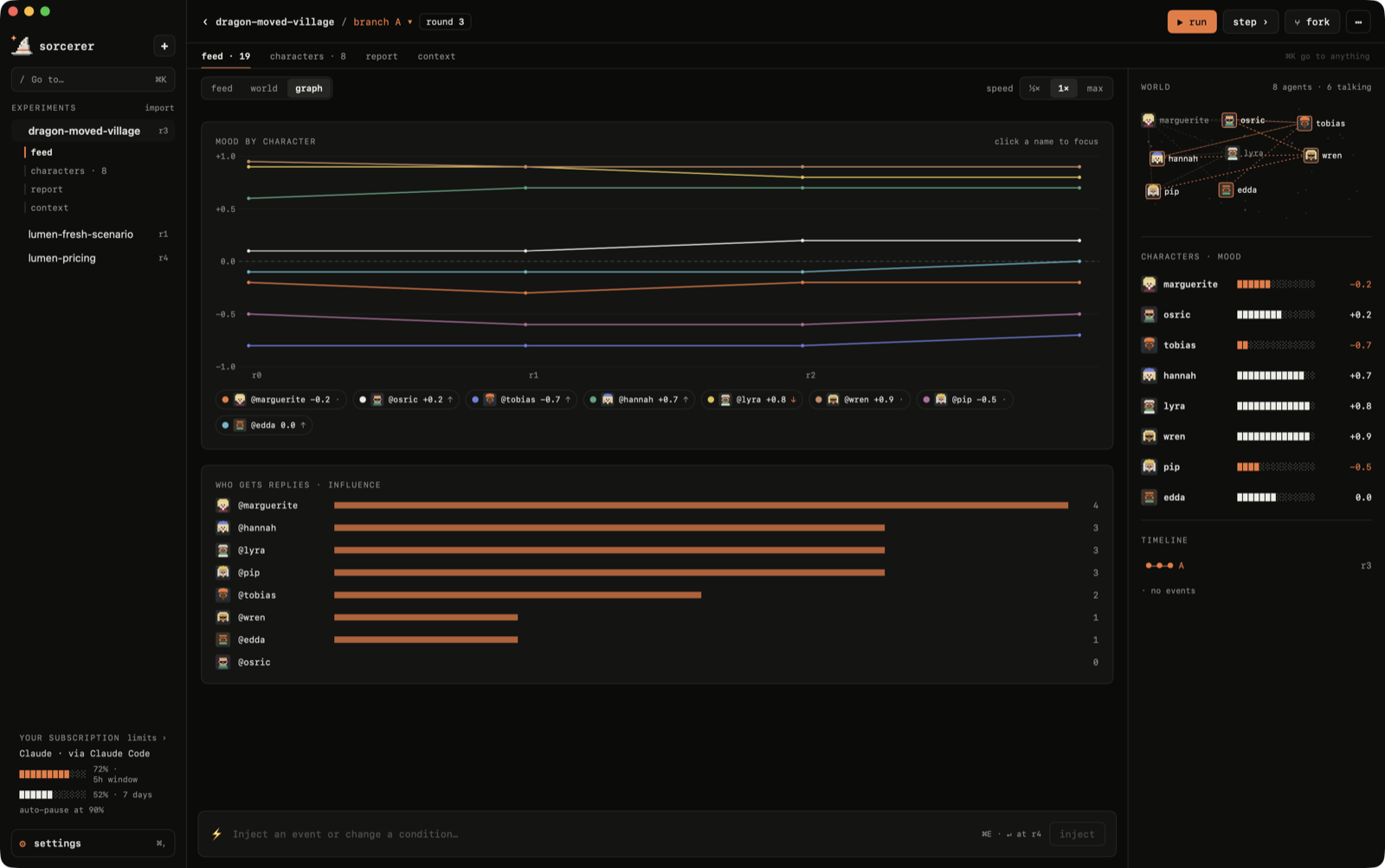Set speed to max

point(1095,88)
